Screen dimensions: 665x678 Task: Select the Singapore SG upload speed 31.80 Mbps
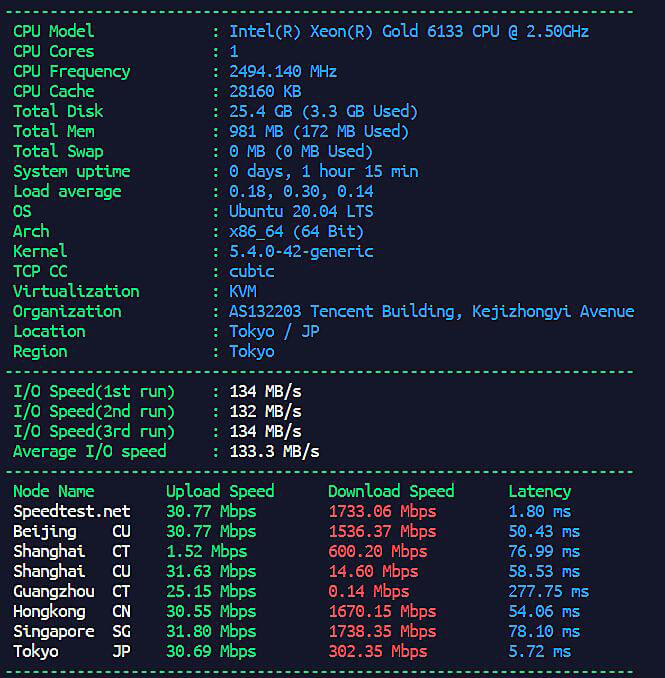pos(211,632)
